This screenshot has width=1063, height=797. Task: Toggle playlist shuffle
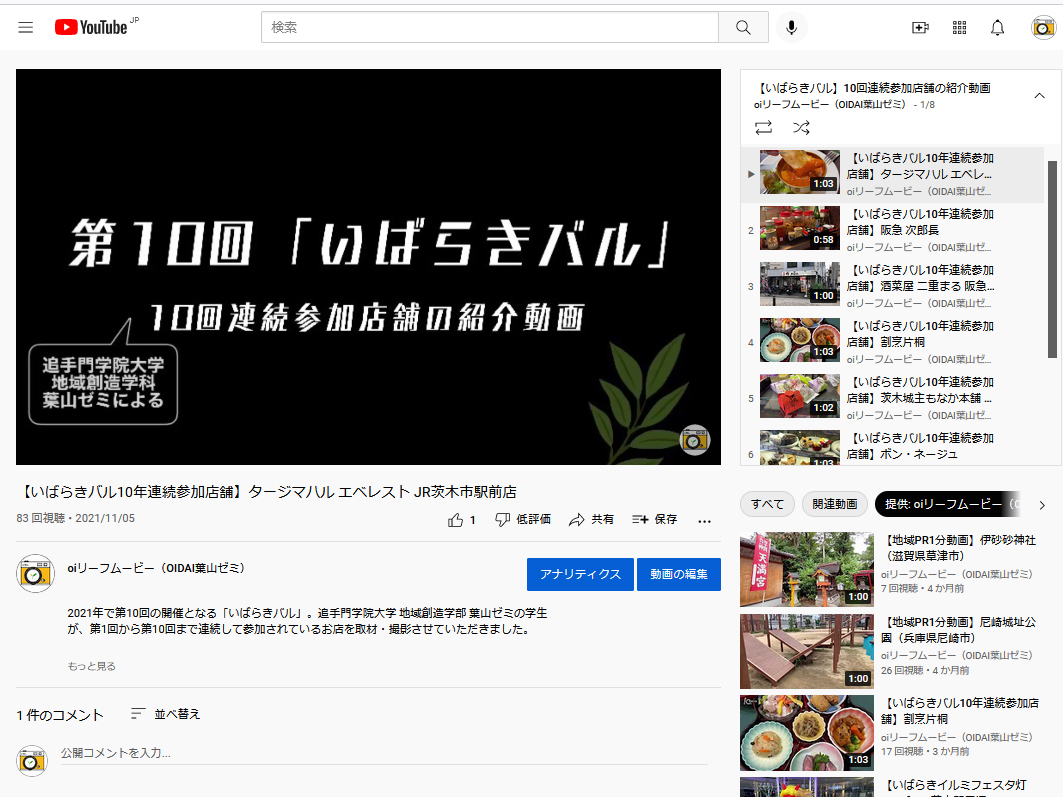[801, 128]
